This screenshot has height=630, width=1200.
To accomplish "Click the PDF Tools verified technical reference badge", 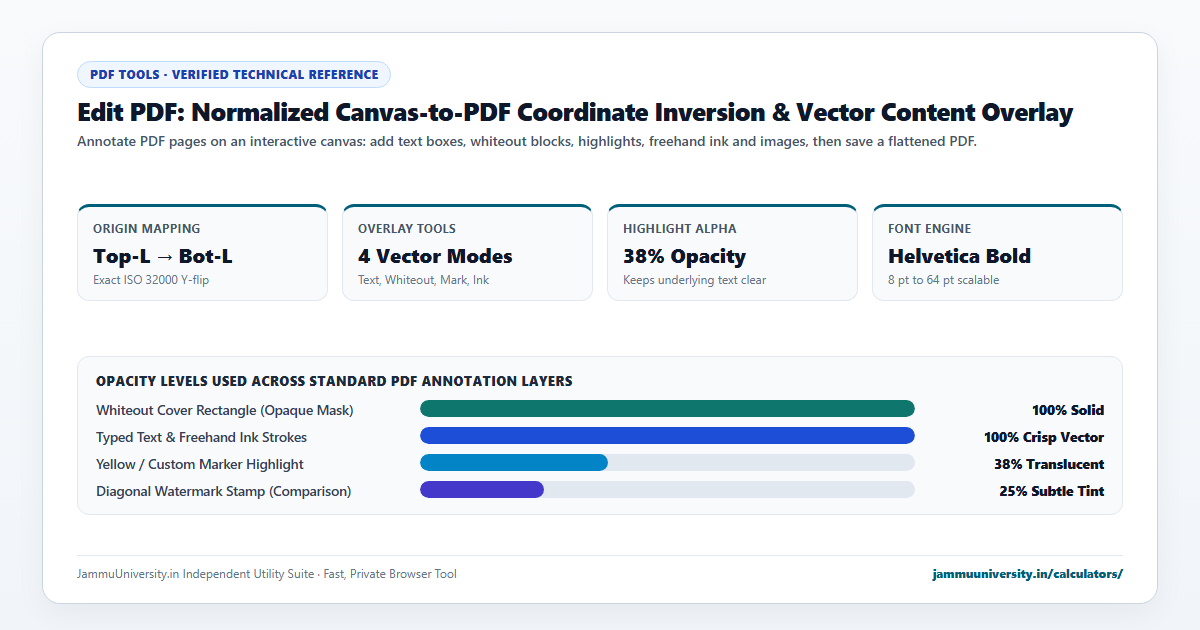I will pos(234,74).
